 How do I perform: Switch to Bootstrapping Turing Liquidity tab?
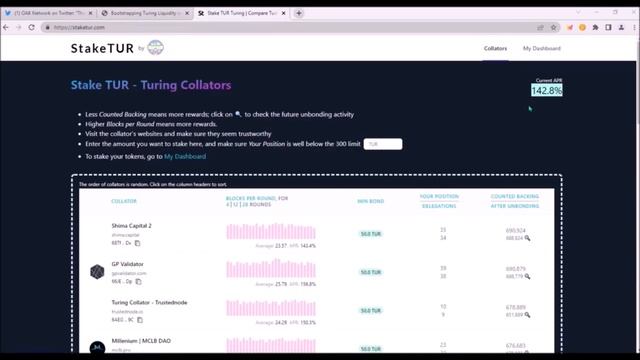pyautogui.click(x=145, y=13)
